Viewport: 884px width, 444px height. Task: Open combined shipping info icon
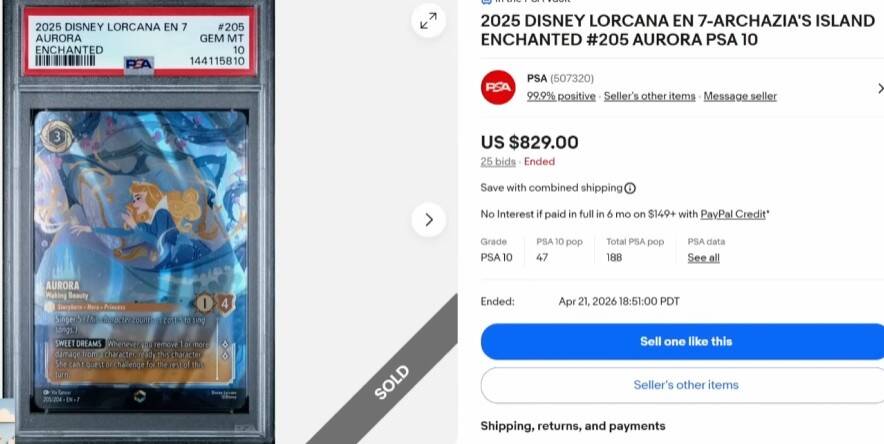(x=630, y=188)
